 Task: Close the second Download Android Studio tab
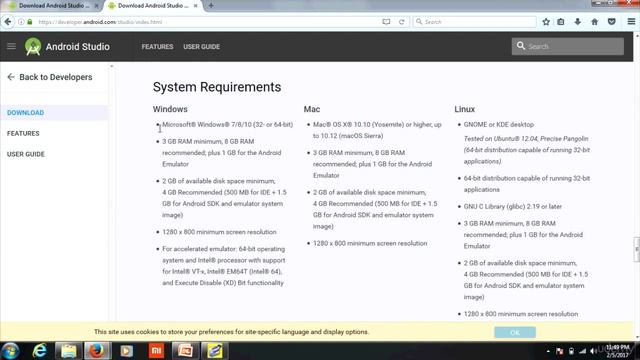(x=196, y=6)
